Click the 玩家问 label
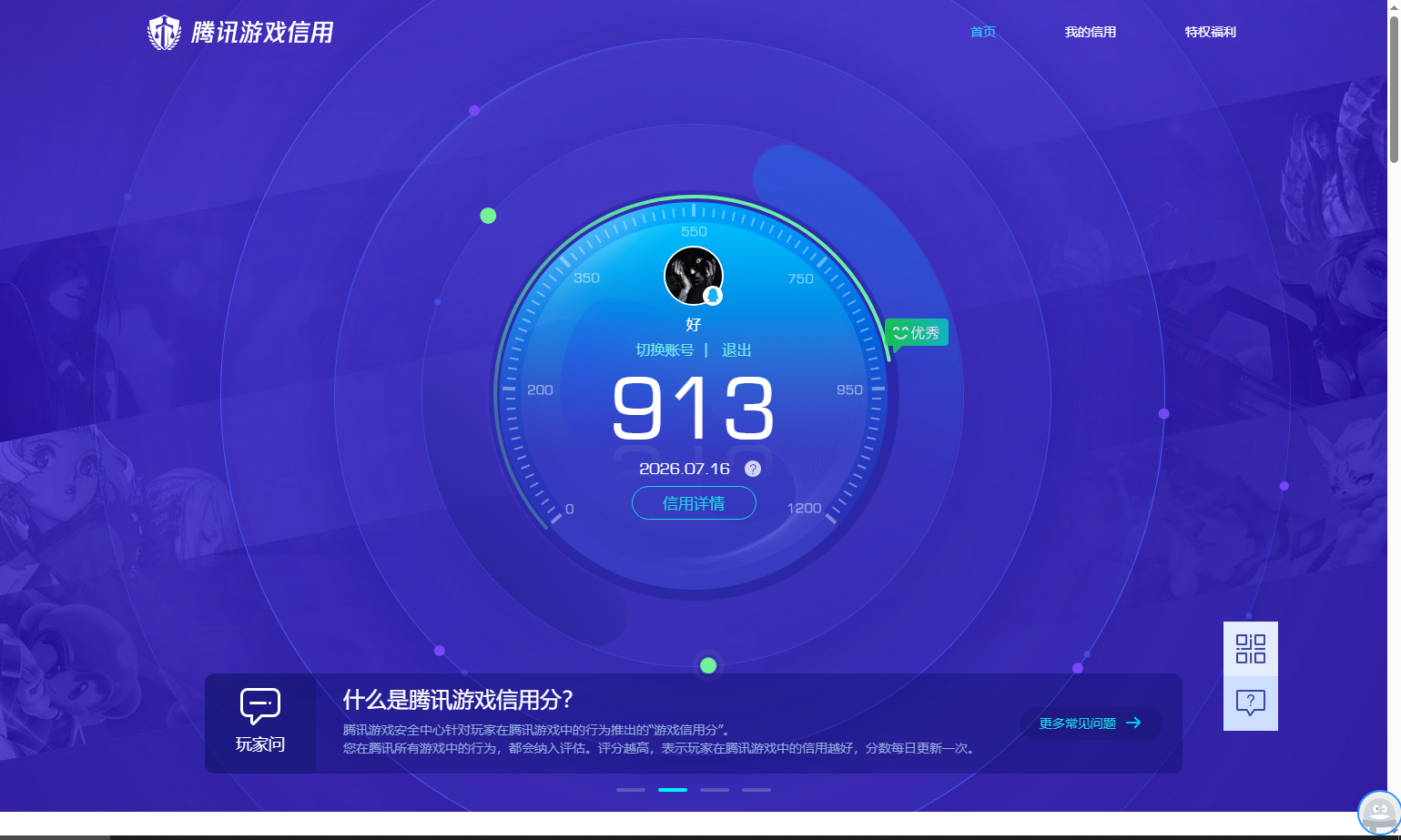Viewport: 1401px width, 840px height. 260,744
